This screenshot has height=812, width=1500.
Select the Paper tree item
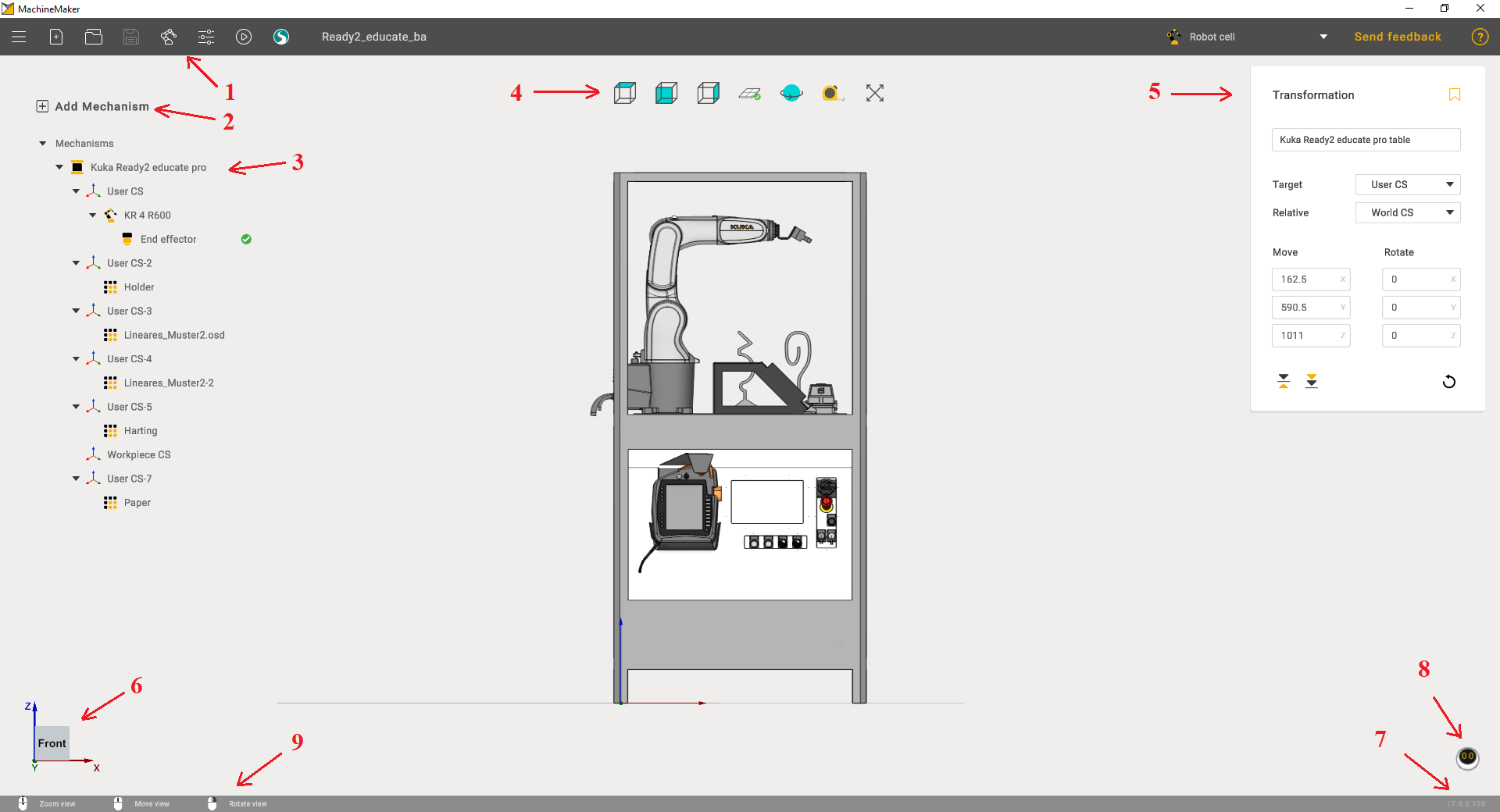(137, 503)
